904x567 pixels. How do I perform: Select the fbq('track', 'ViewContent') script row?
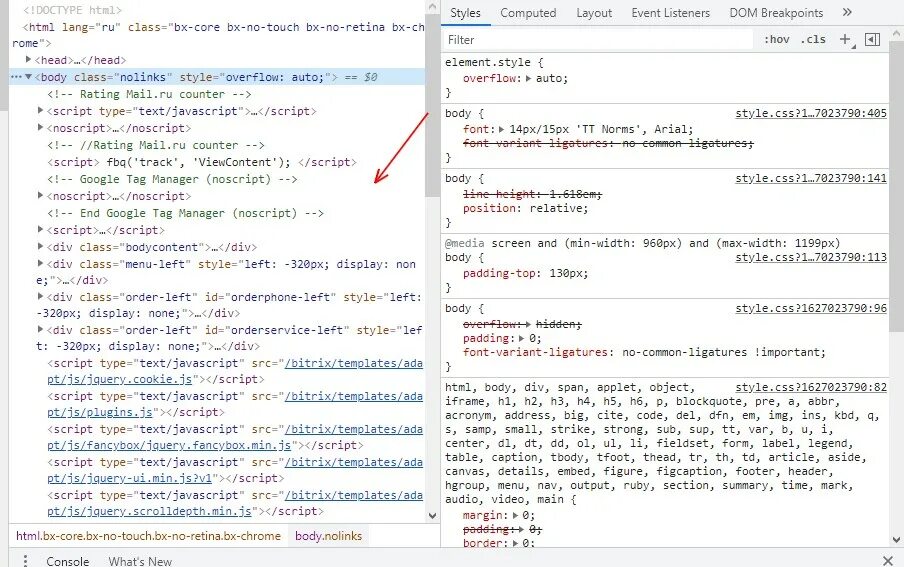click(202, 162)
